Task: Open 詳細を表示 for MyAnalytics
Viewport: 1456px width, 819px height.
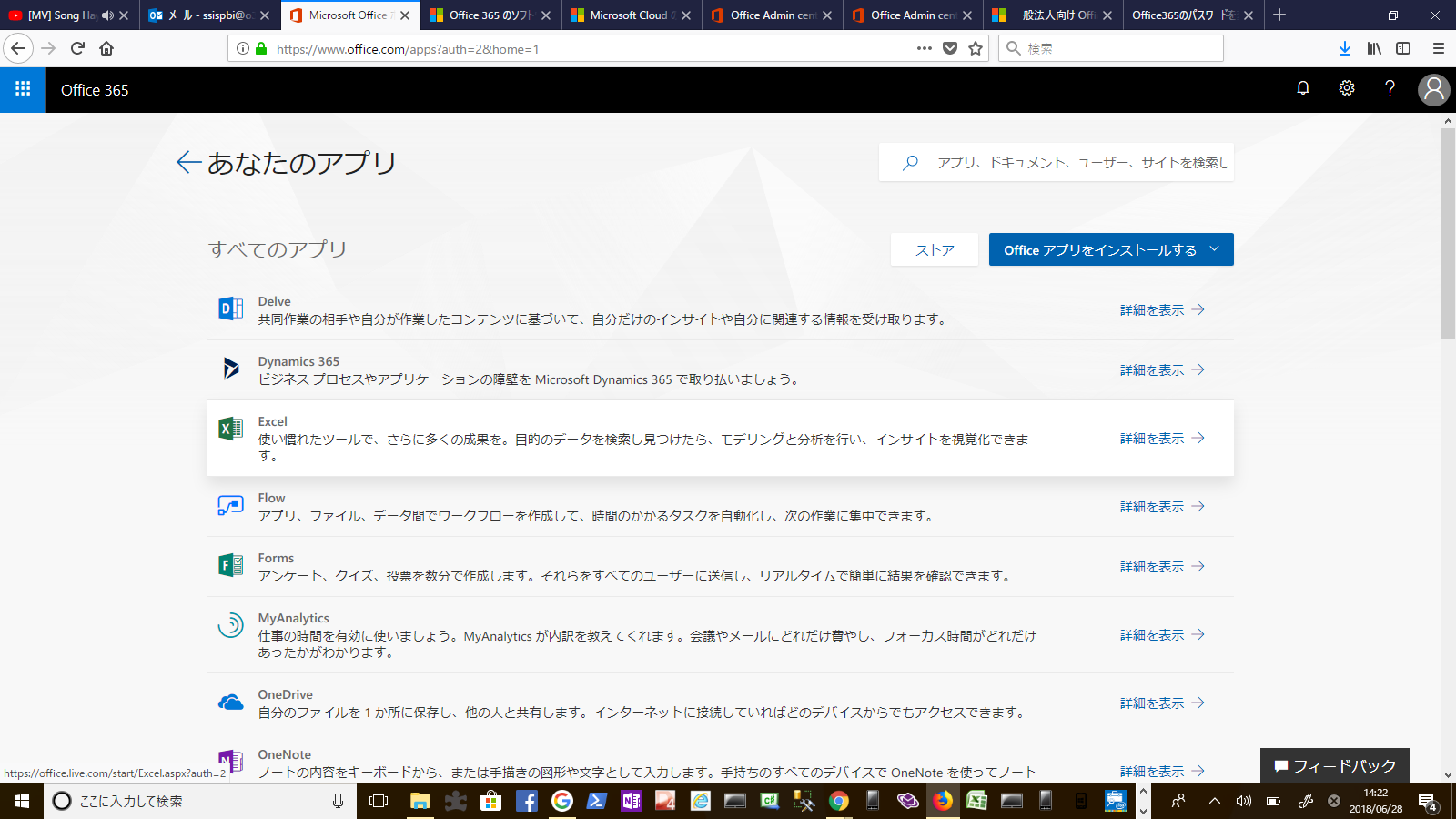Action: click(x=1162, y=635)
